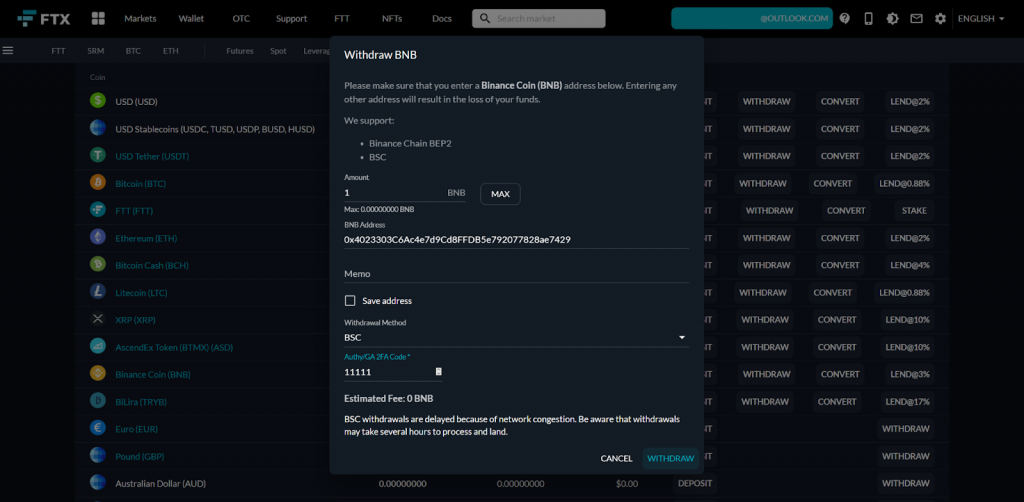The image size is (1024, 502).
Task: Open the hamburger side menu
Action: point(8,50)
